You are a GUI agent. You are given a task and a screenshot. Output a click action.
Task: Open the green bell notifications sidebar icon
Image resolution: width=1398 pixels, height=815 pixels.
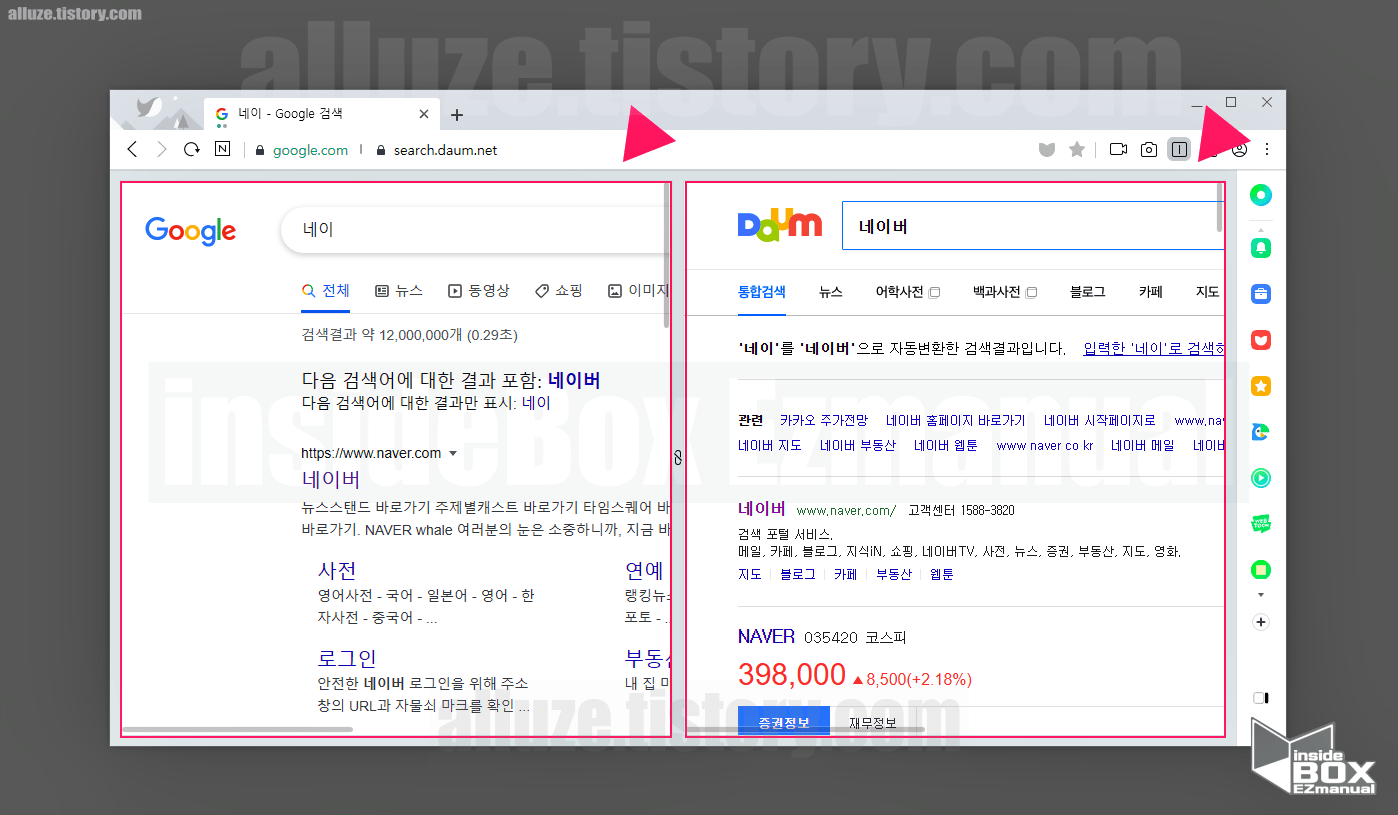click(x=1261, y=247)
